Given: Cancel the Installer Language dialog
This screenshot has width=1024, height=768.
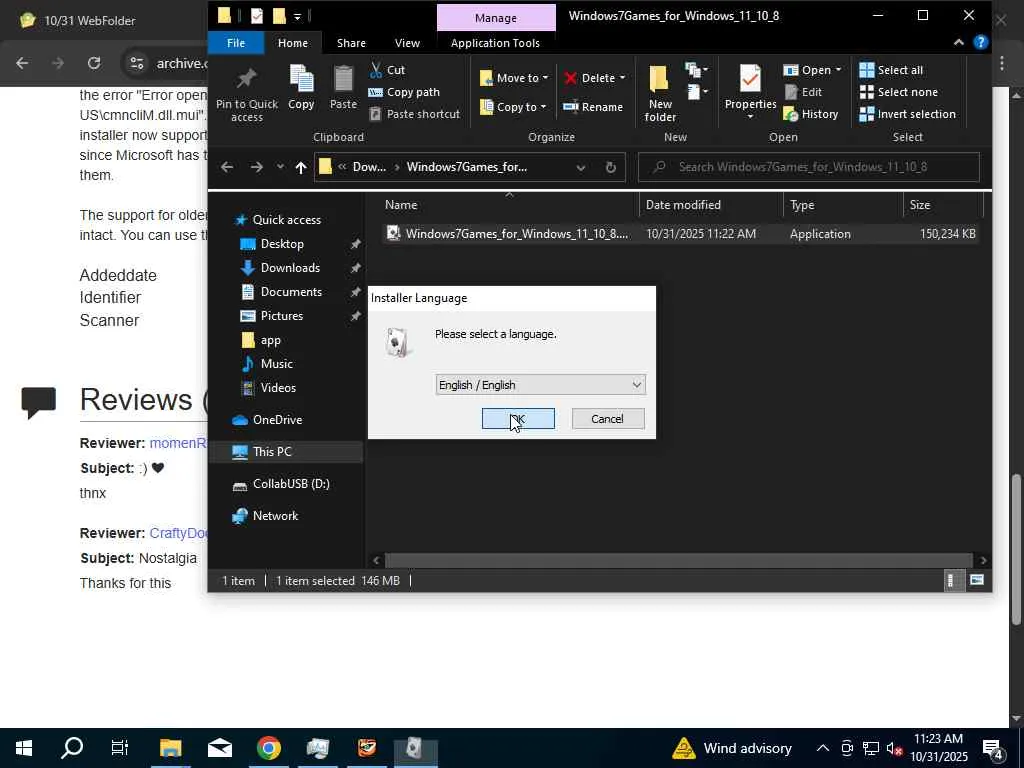Looking at the screenshot, I should 607,419.
